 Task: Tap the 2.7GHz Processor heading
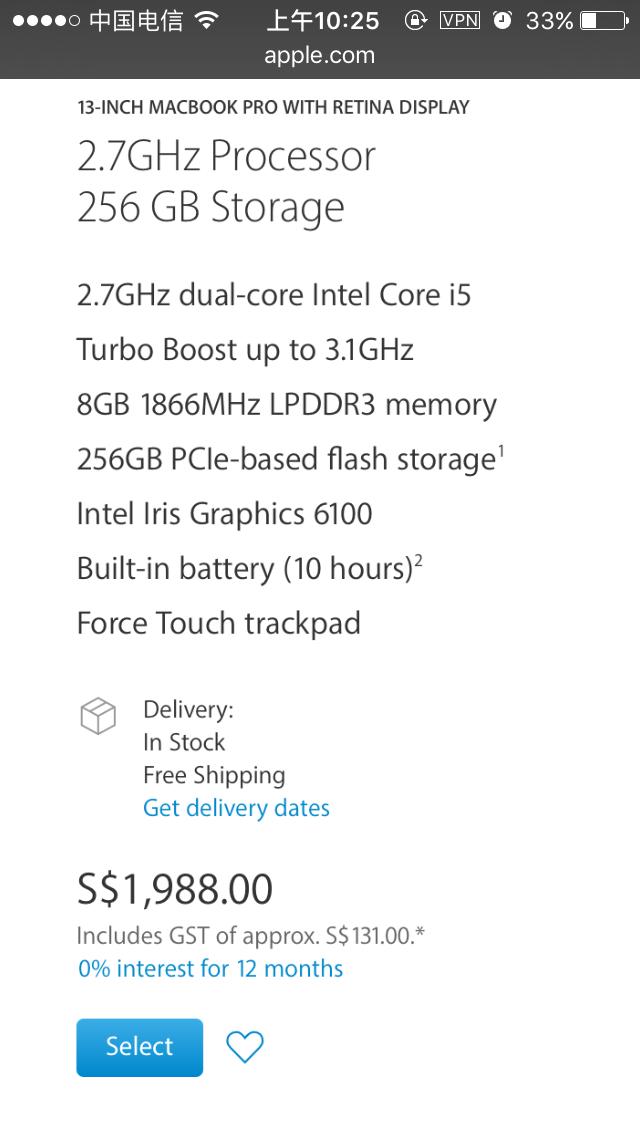[226, 156]
